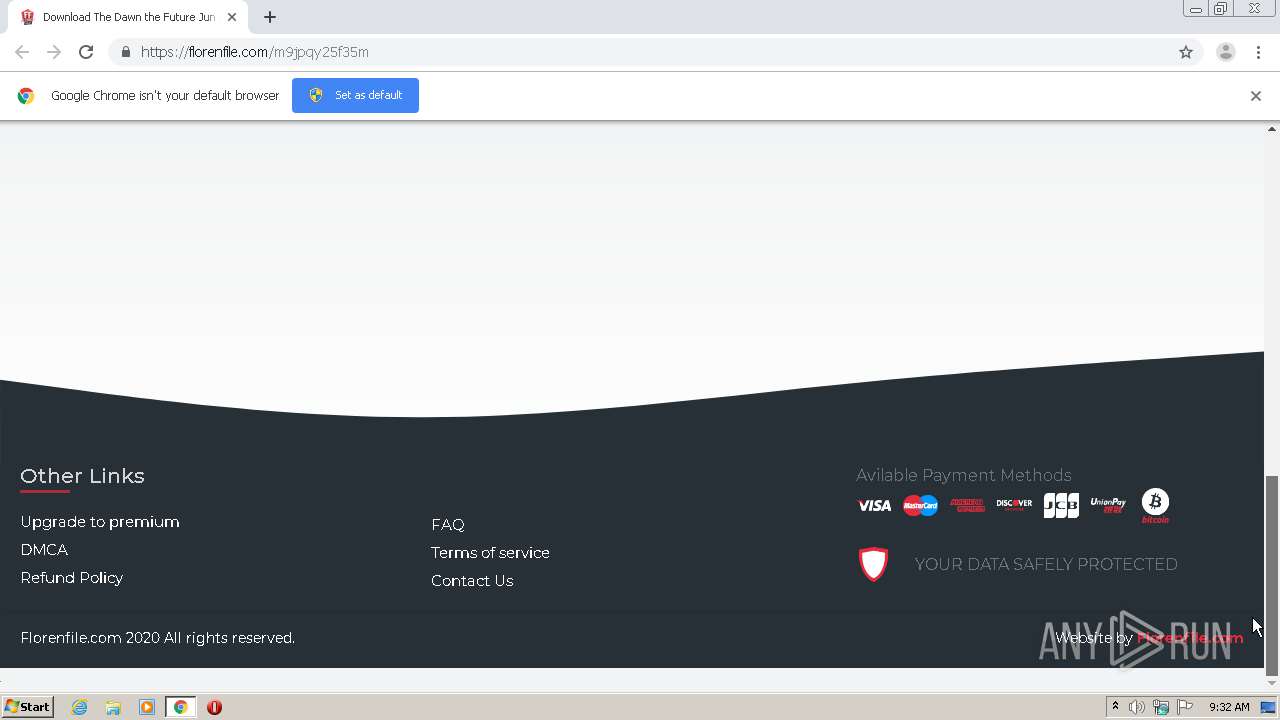Open a new tab with the plus icon
The image size is (1280, 720).
pos(270,17)
